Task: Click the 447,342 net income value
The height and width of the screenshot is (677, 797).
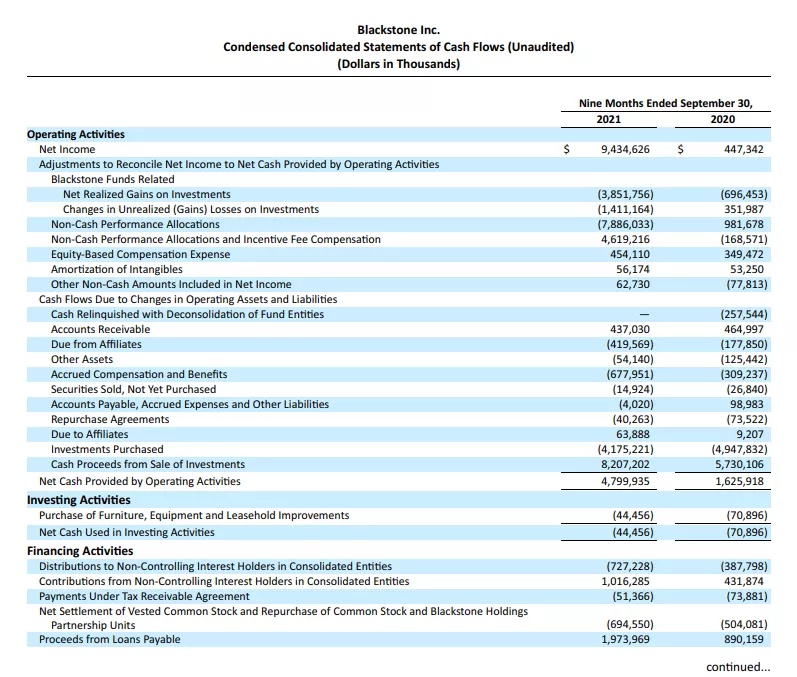Action: pos(744,149)
